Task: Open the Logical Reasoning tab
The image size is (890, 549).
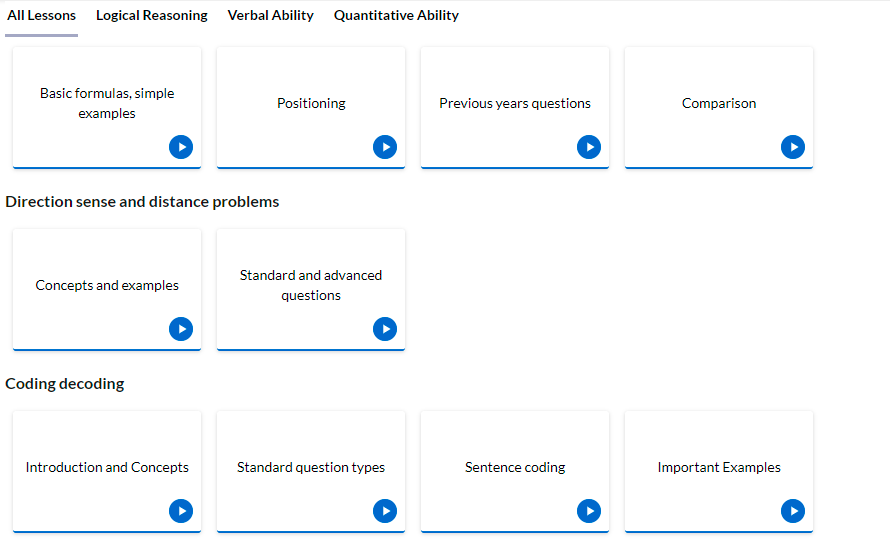Action: [x=152, y=16]
